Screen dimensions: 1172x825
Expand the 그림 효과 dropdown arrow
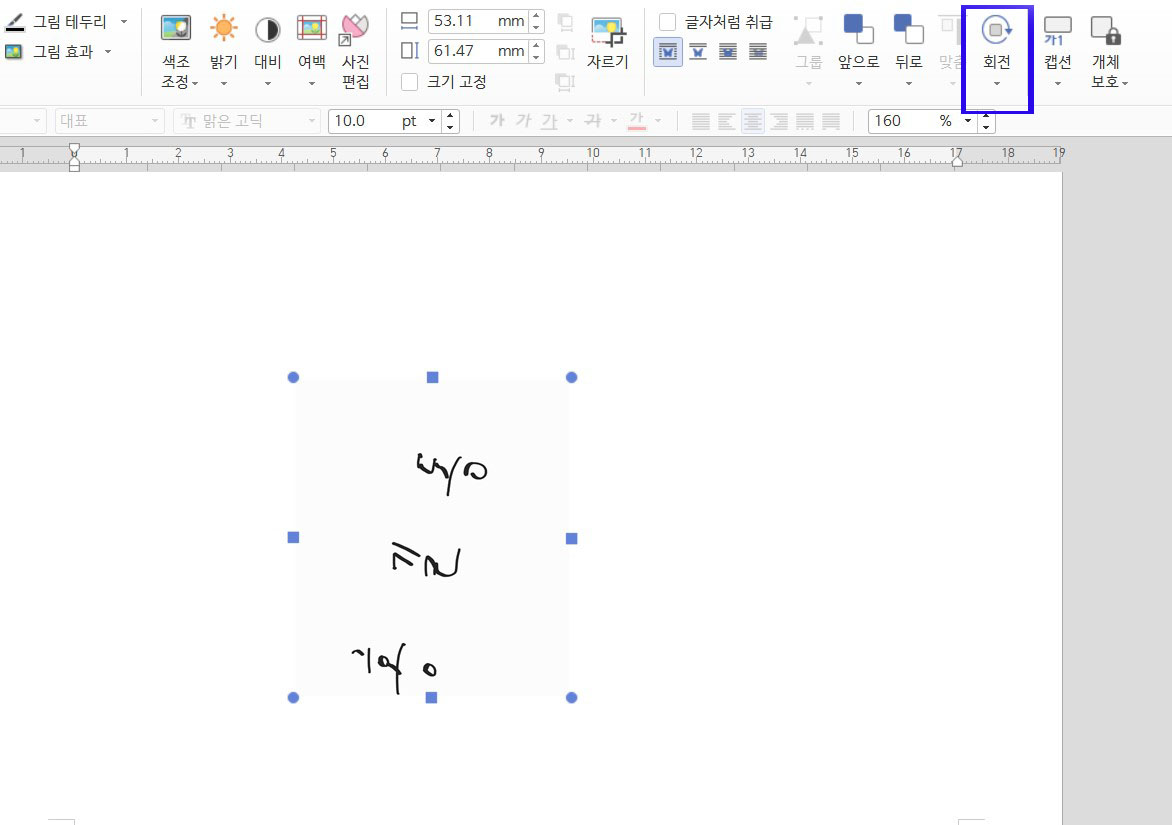(x=108, y=52)
